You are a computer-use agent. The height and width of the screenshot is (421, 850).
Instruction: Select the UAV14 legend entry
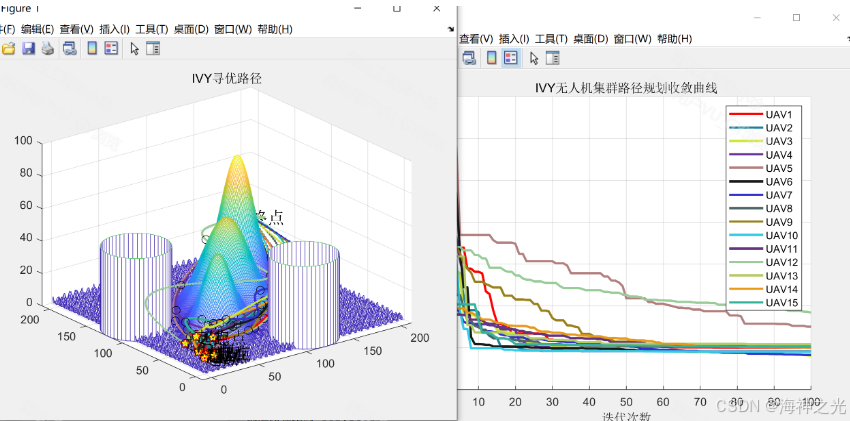coord(763,289)
